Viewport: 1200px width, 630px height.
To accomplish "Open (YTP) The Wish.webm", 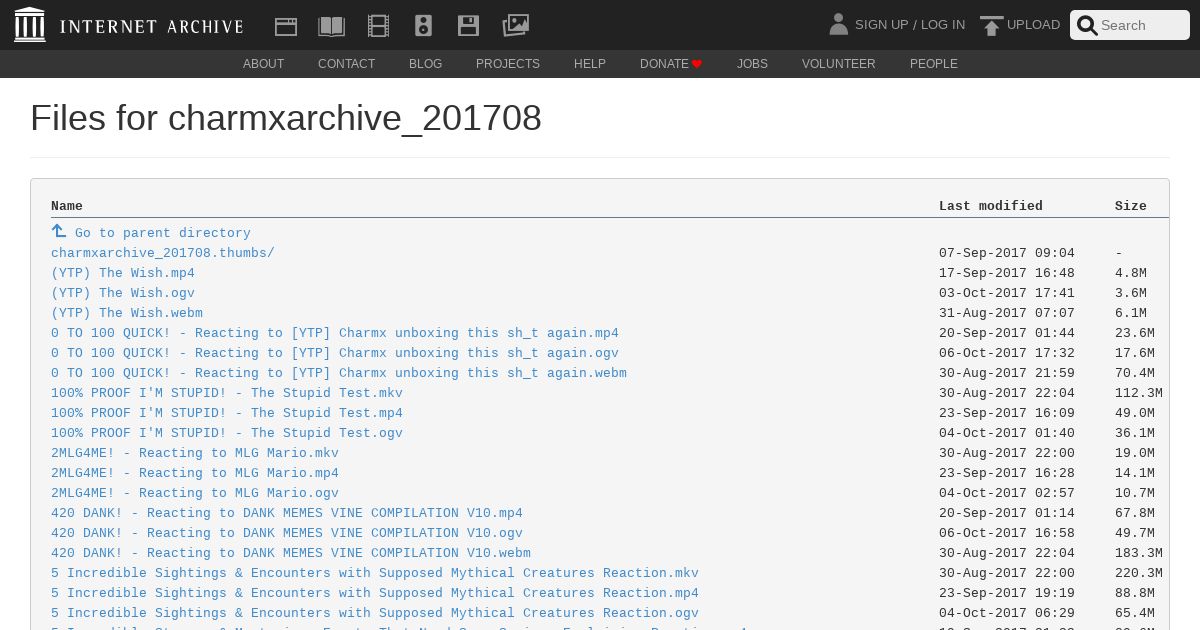I will (x=127, y=313).
